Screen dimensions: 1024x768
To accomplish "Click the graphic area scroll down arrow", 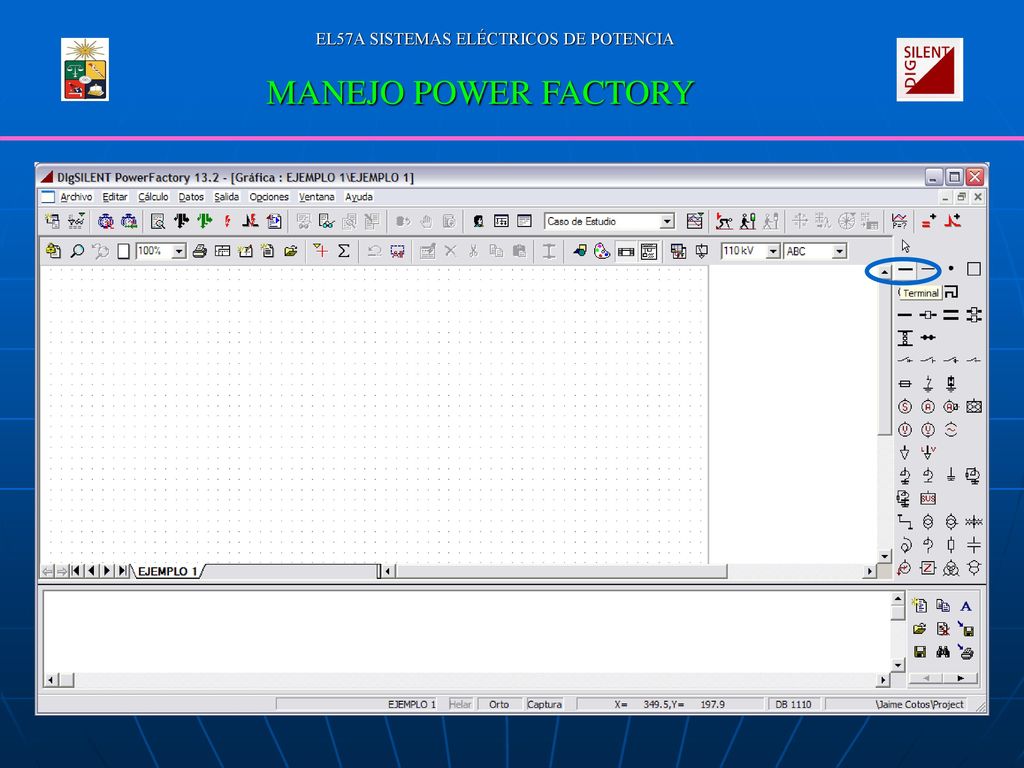I will [885, 556].
